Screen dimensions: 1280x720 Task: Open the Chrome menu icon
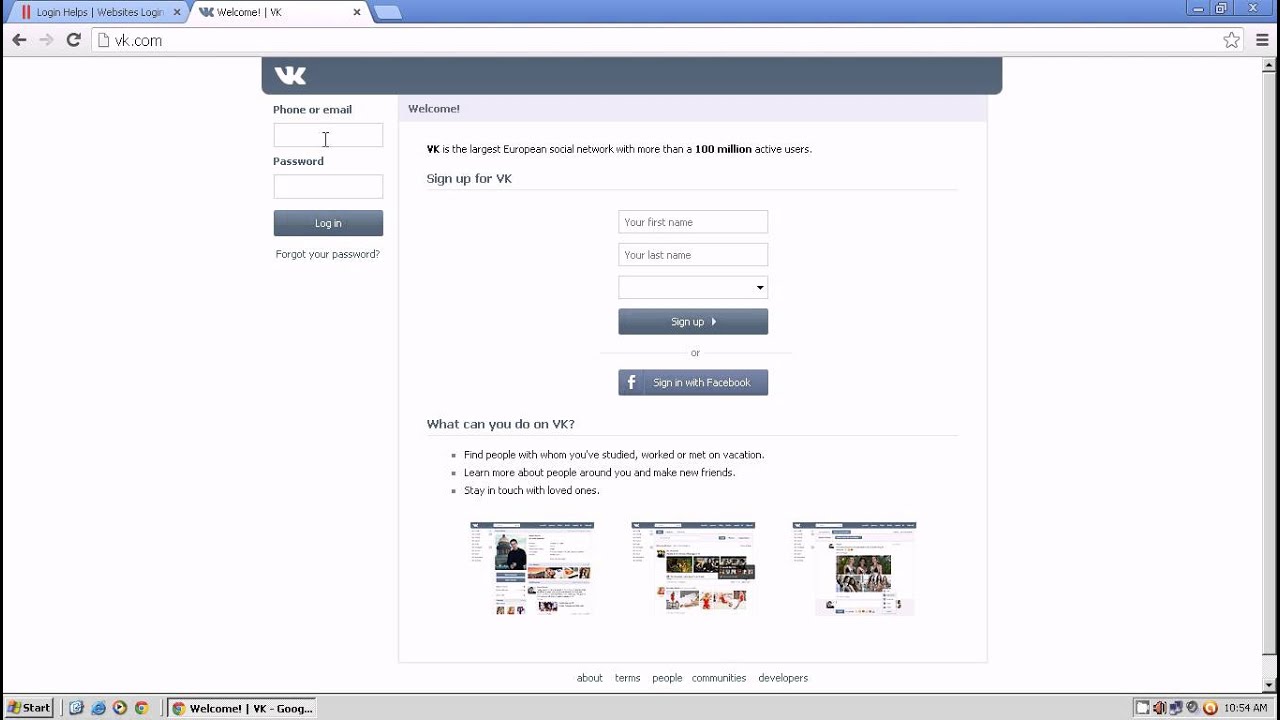point(1262,40)
